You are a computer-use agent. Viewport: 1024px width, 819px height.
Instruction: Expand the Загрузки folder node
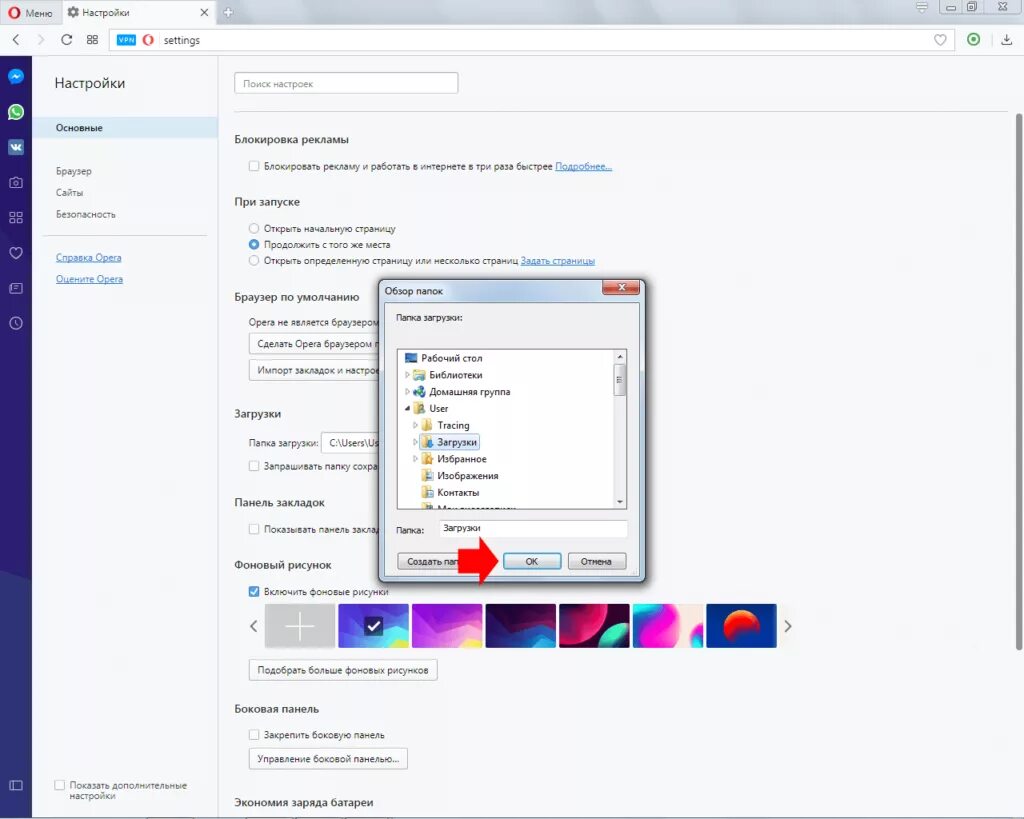415,442
